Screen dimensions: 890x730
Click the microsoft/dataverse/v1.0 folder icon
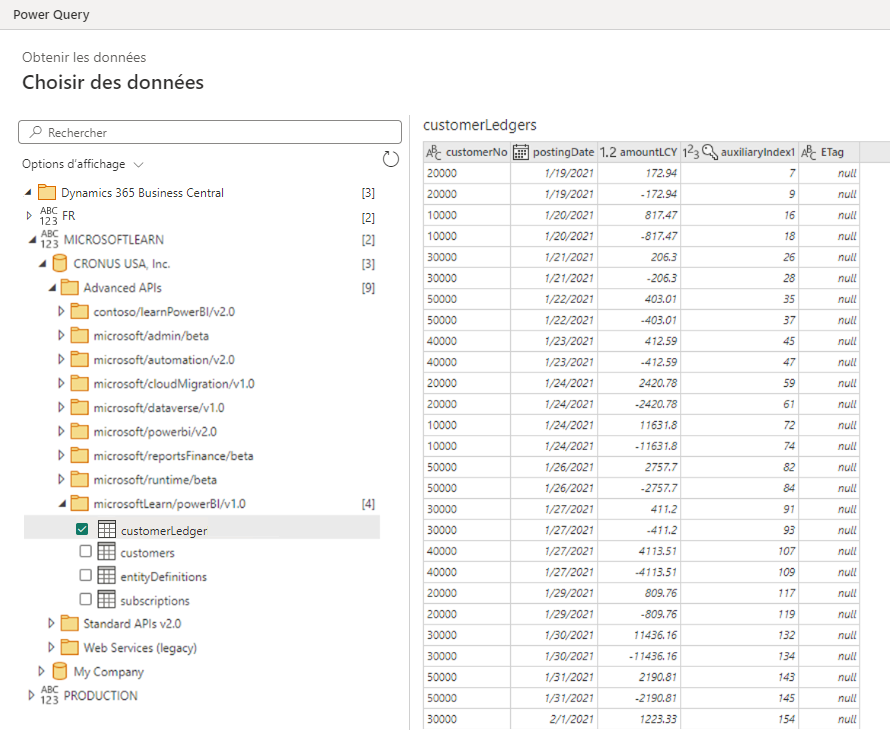coord(79,408)
